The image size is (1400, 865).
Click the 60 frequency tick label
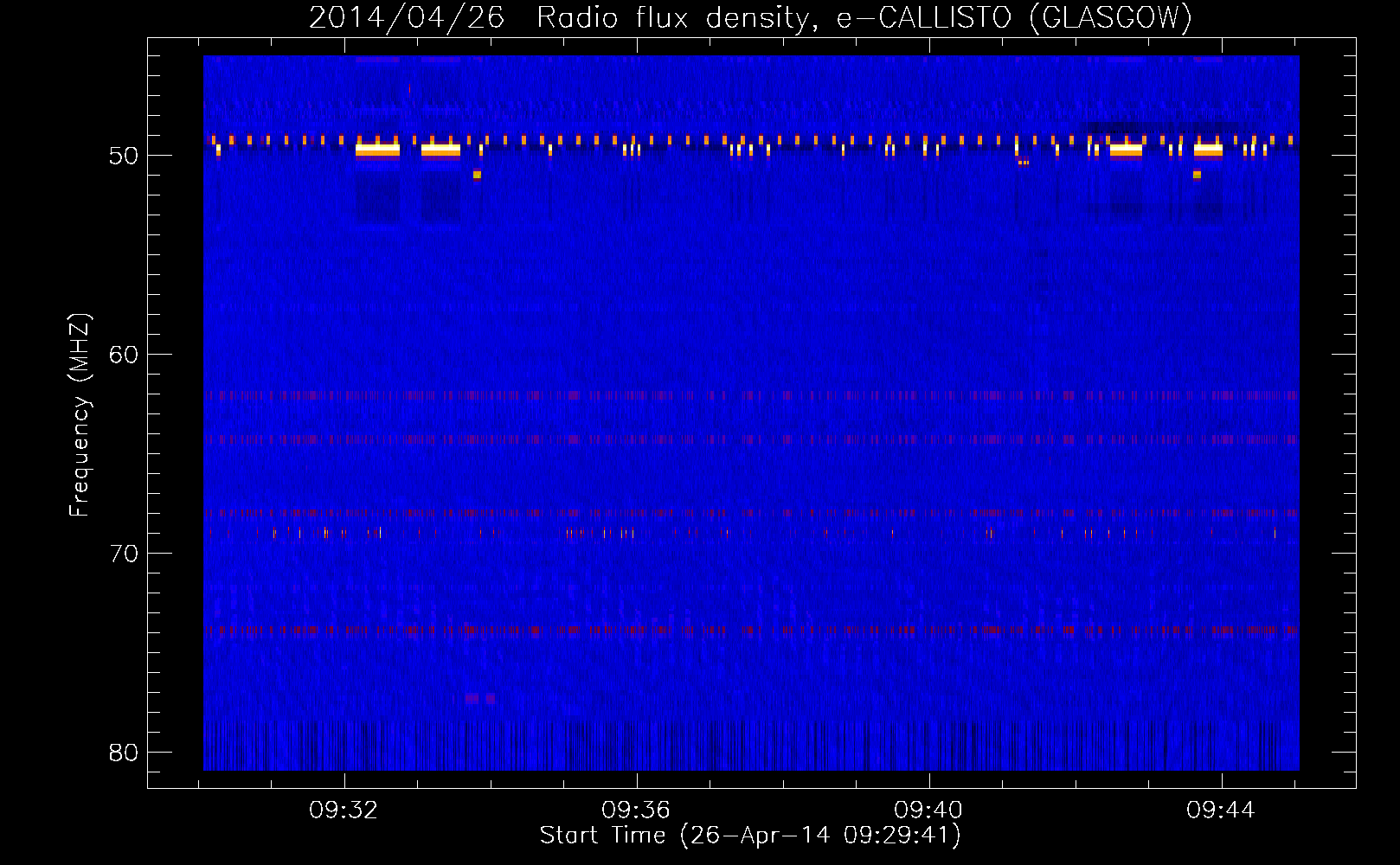pyautogui.click(x=124, y=355)
